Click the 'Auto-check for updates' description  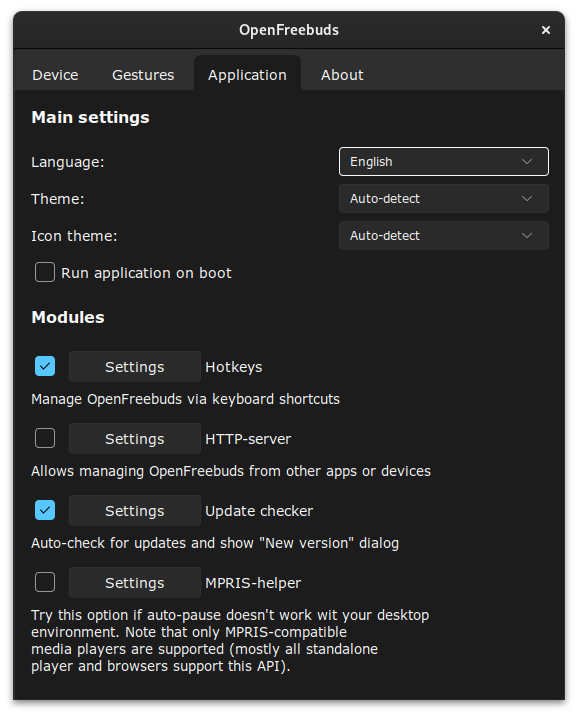pyautogui.click(x=215, y=543)
